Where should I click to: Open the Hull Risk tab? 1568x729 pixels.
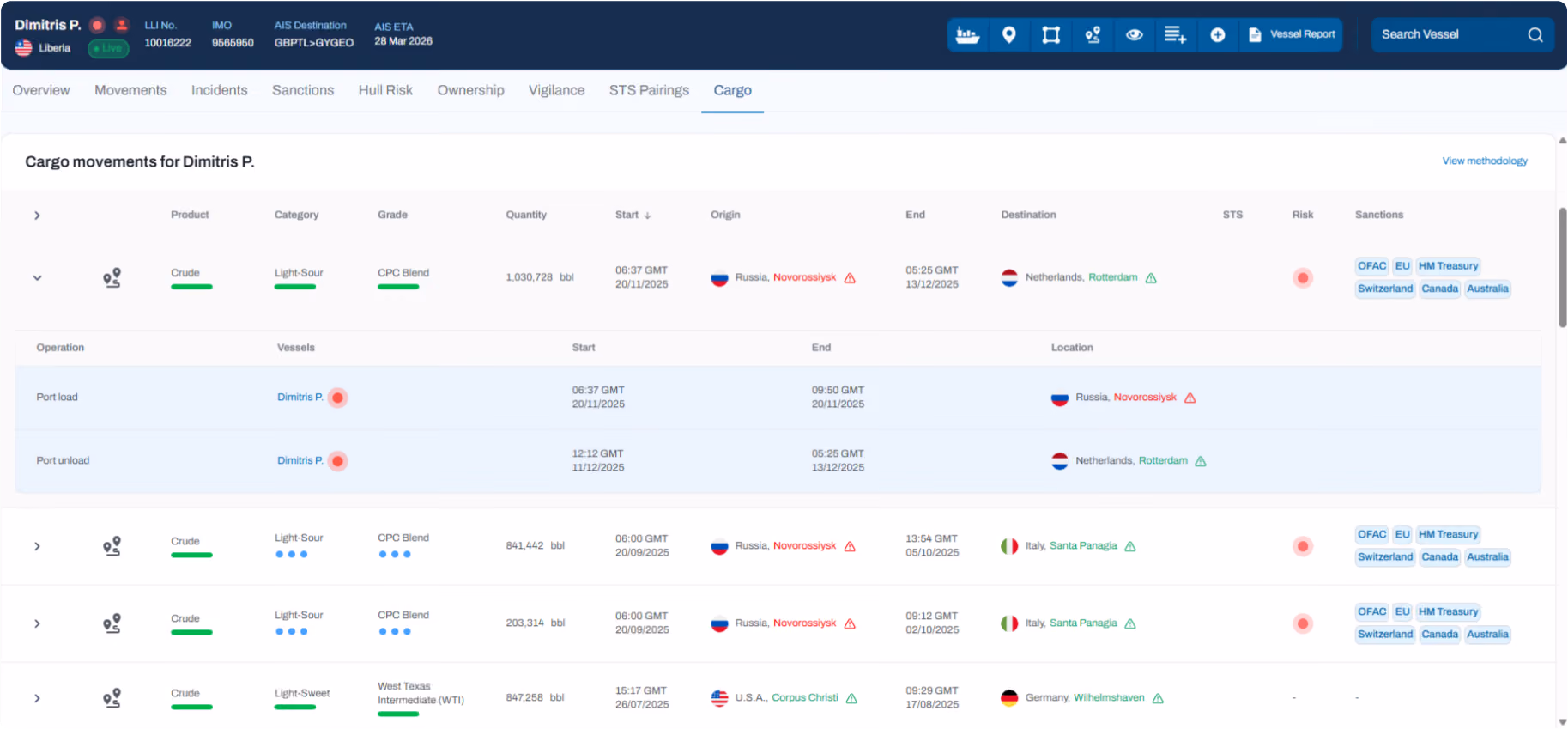click(x=385, y=90)
